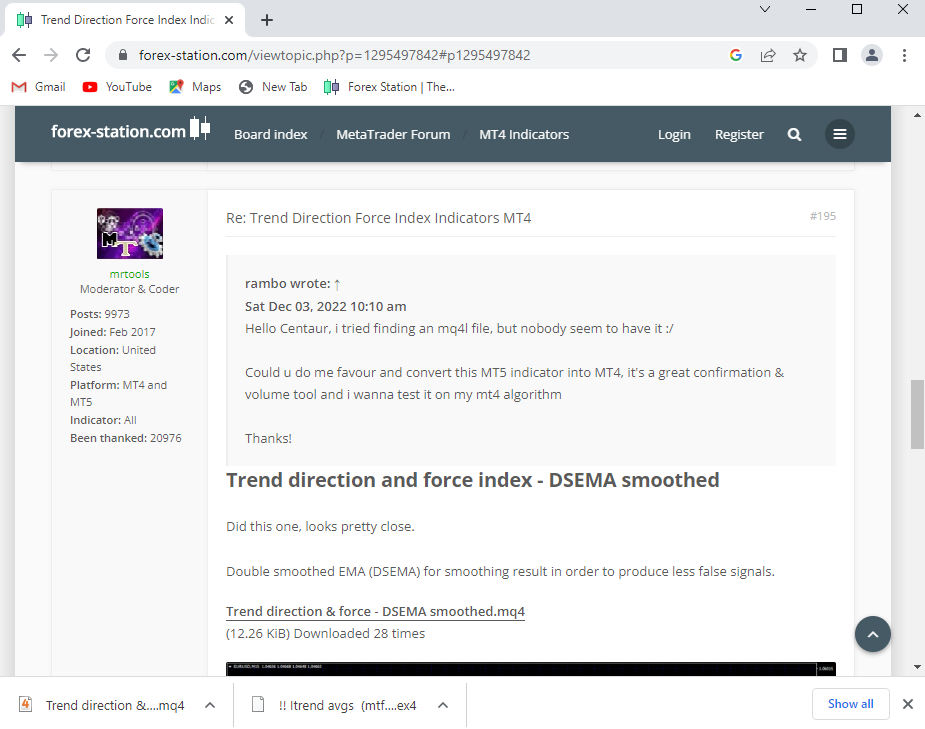Click the Login link

[674, 134]
